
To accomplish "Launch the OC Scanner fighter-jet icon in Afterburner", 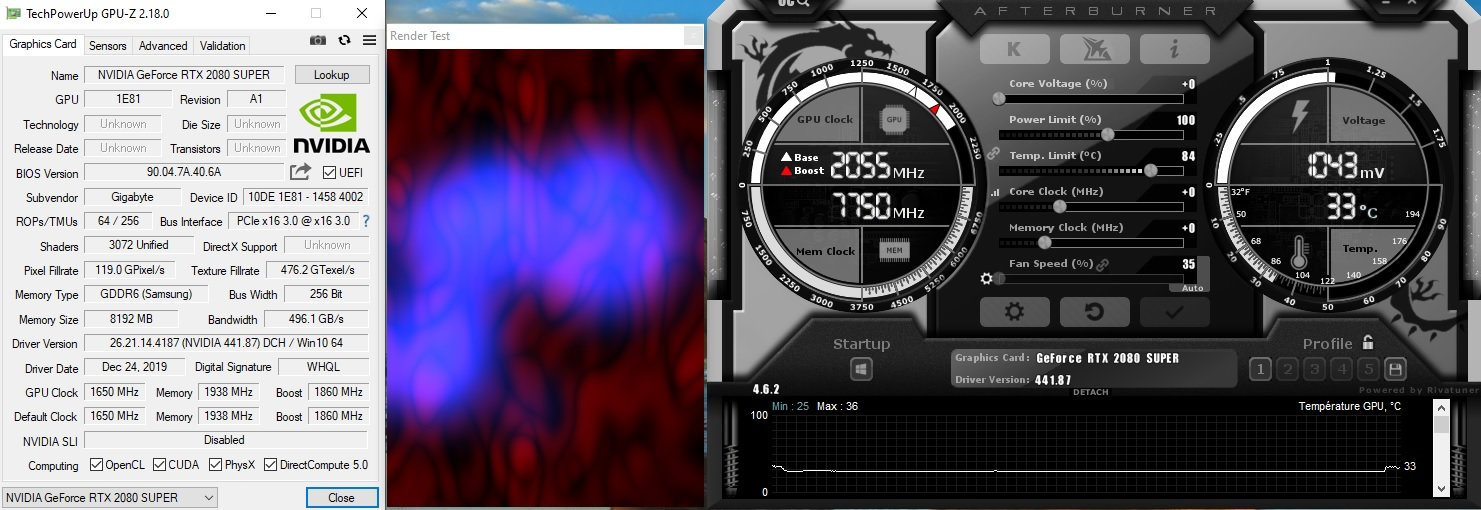I will click(1094, 48).
